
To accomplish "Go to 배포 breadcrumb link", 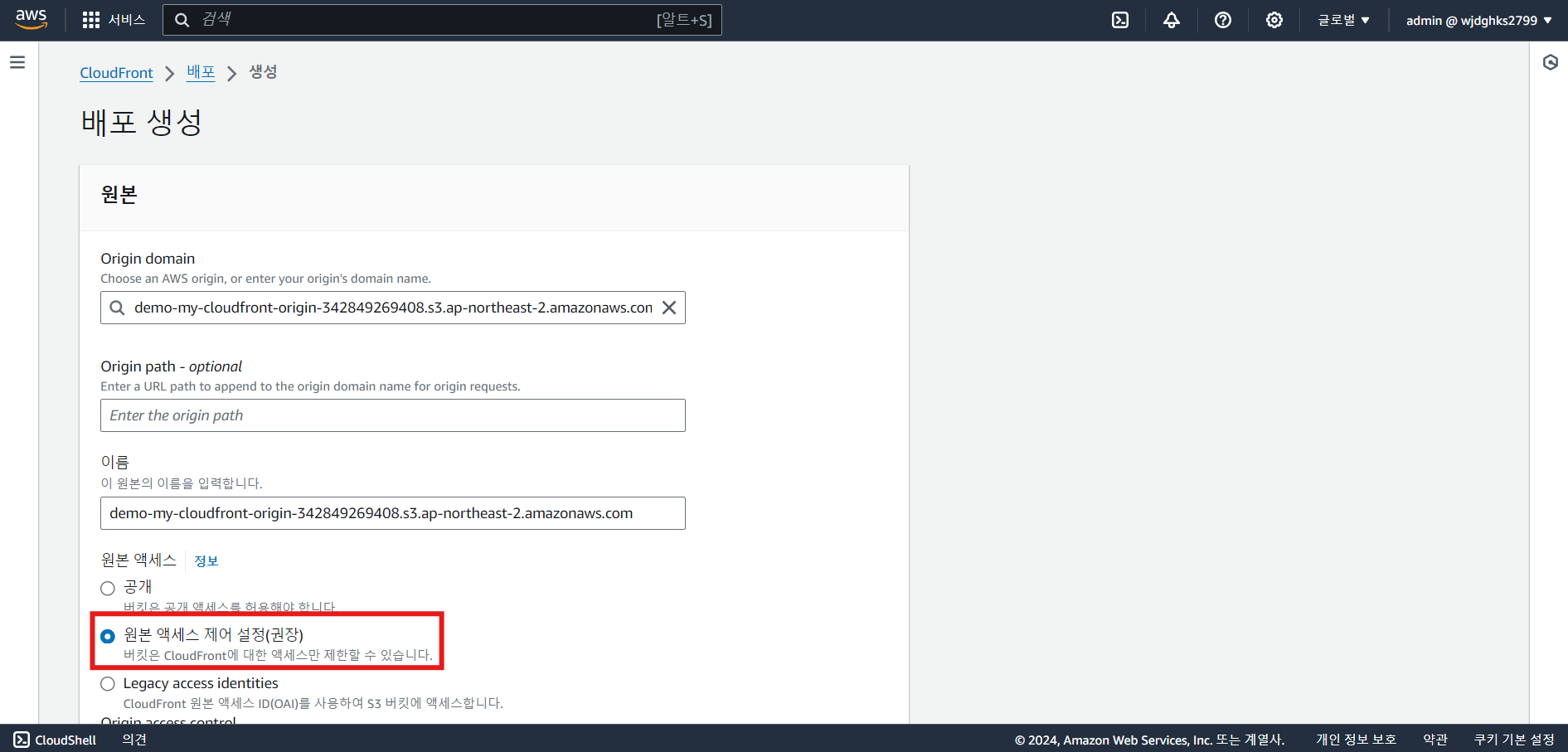I will click(201, 72).
